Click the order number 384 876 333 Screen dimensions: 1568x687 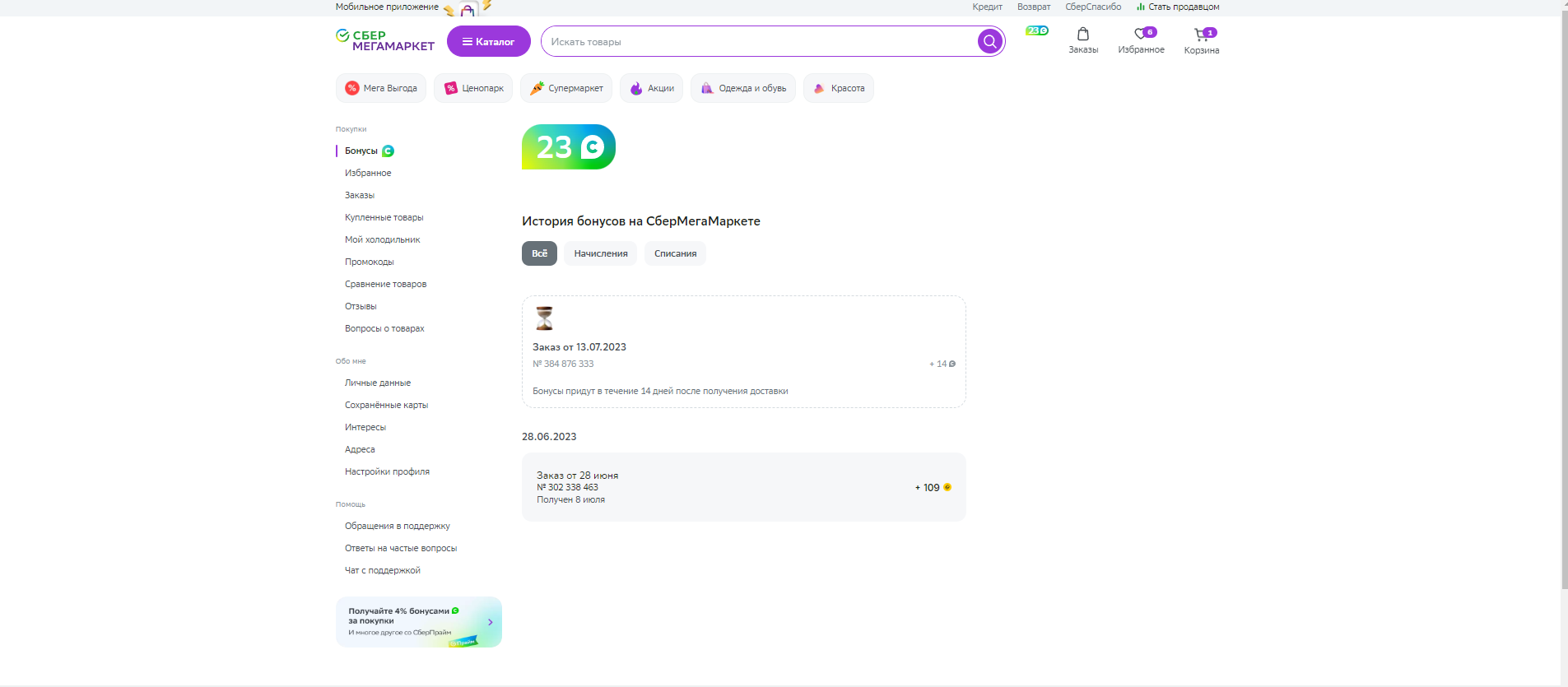point(563,364)
